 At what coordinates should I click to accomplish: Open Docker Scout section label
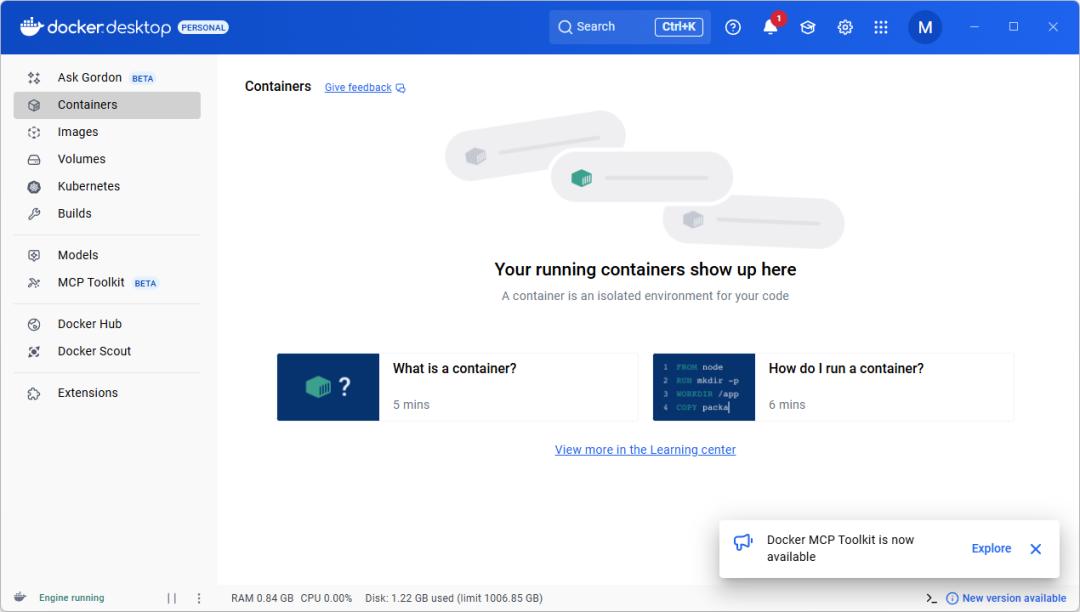pyautogui.click(x=94, y=351)
